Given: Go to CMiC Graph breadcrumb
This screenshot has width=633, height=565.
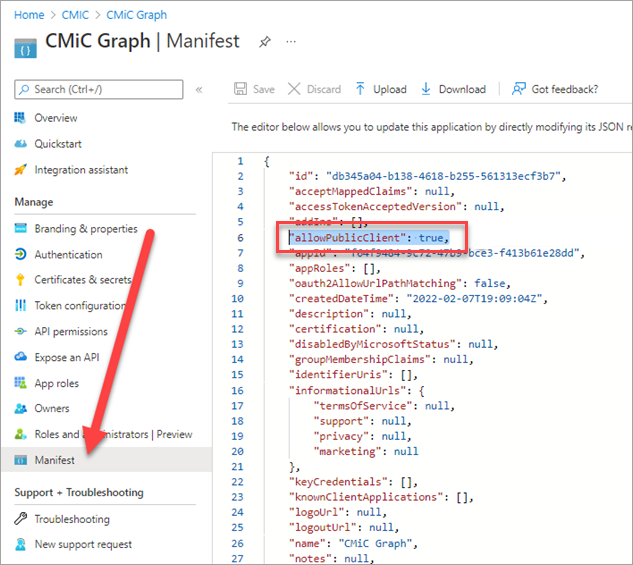Looking at the screenshot, I should [x=136, y=15].
